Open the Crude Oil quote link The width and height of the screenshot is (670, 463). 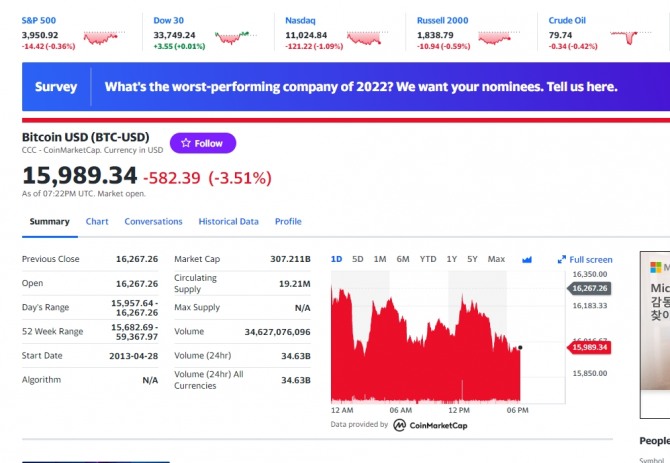[x=567, y=21]
